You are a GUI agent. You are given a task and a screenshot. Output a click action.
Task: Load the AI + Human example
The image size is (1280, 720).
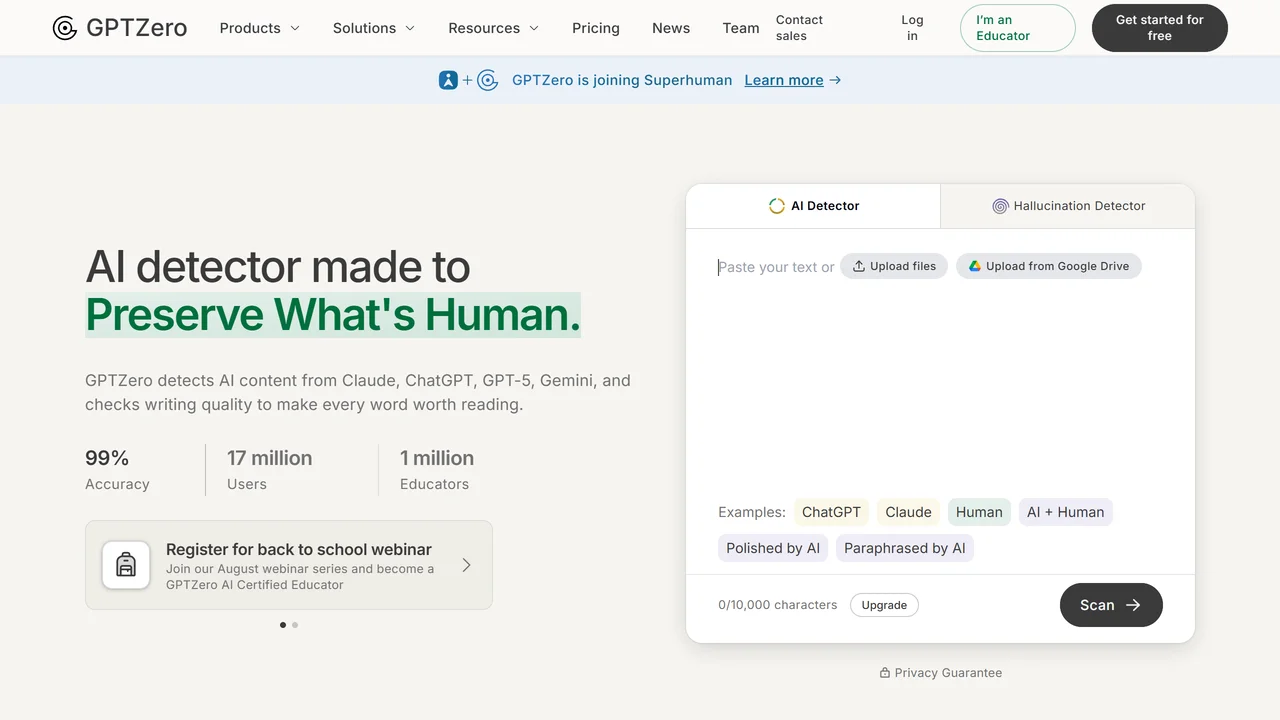pos(1066,512)
